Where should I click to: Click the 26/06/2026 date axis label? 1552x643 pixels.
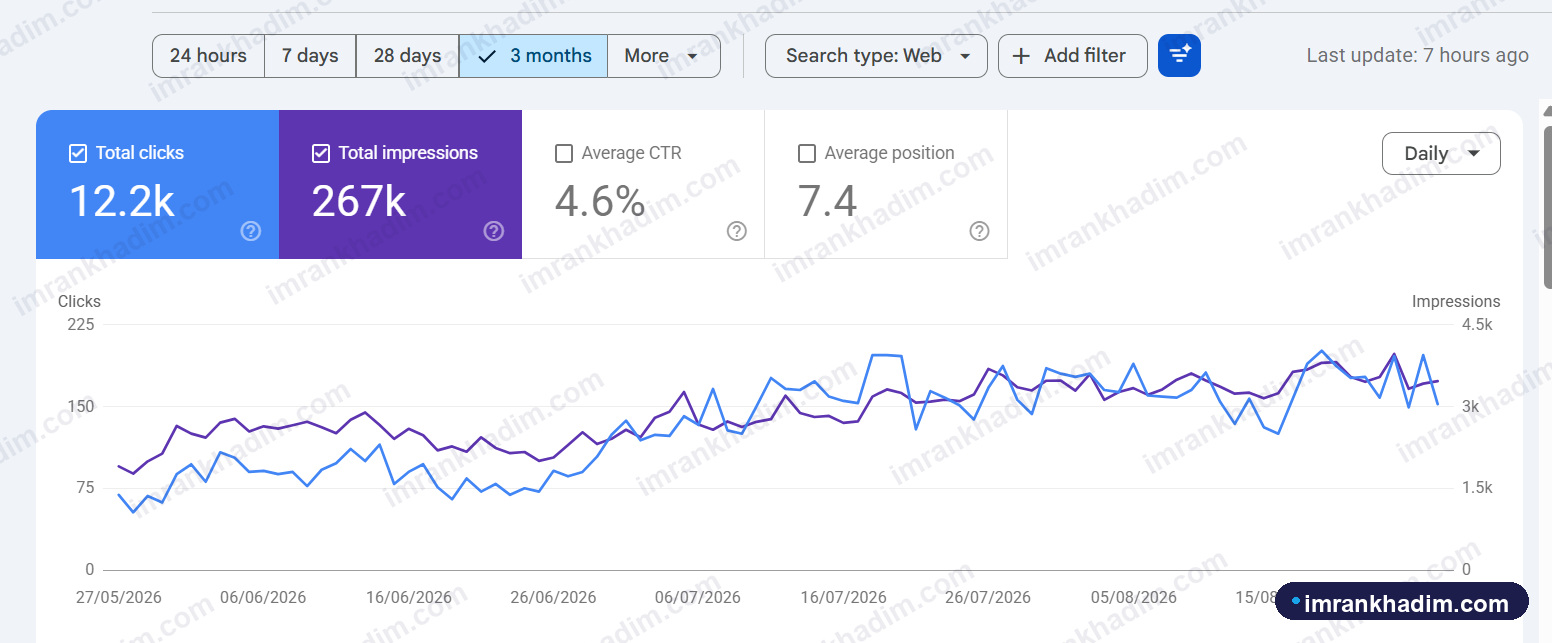click(553, 597)
